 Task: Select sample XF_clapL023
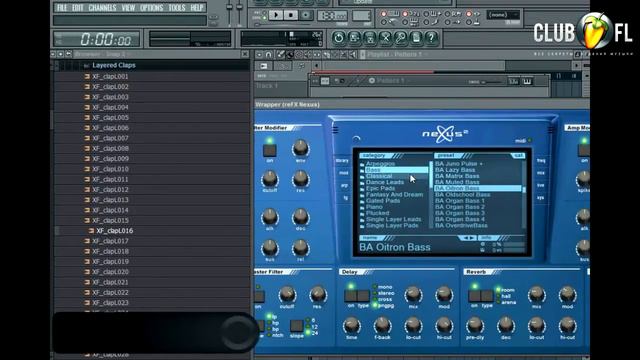[110, 303]
